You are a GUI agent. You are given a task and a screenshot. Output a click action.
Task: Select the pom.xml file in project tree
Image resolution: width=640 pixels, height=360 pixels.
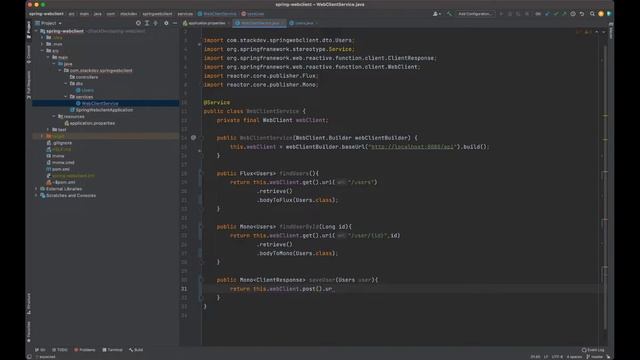tap(58, 169)
